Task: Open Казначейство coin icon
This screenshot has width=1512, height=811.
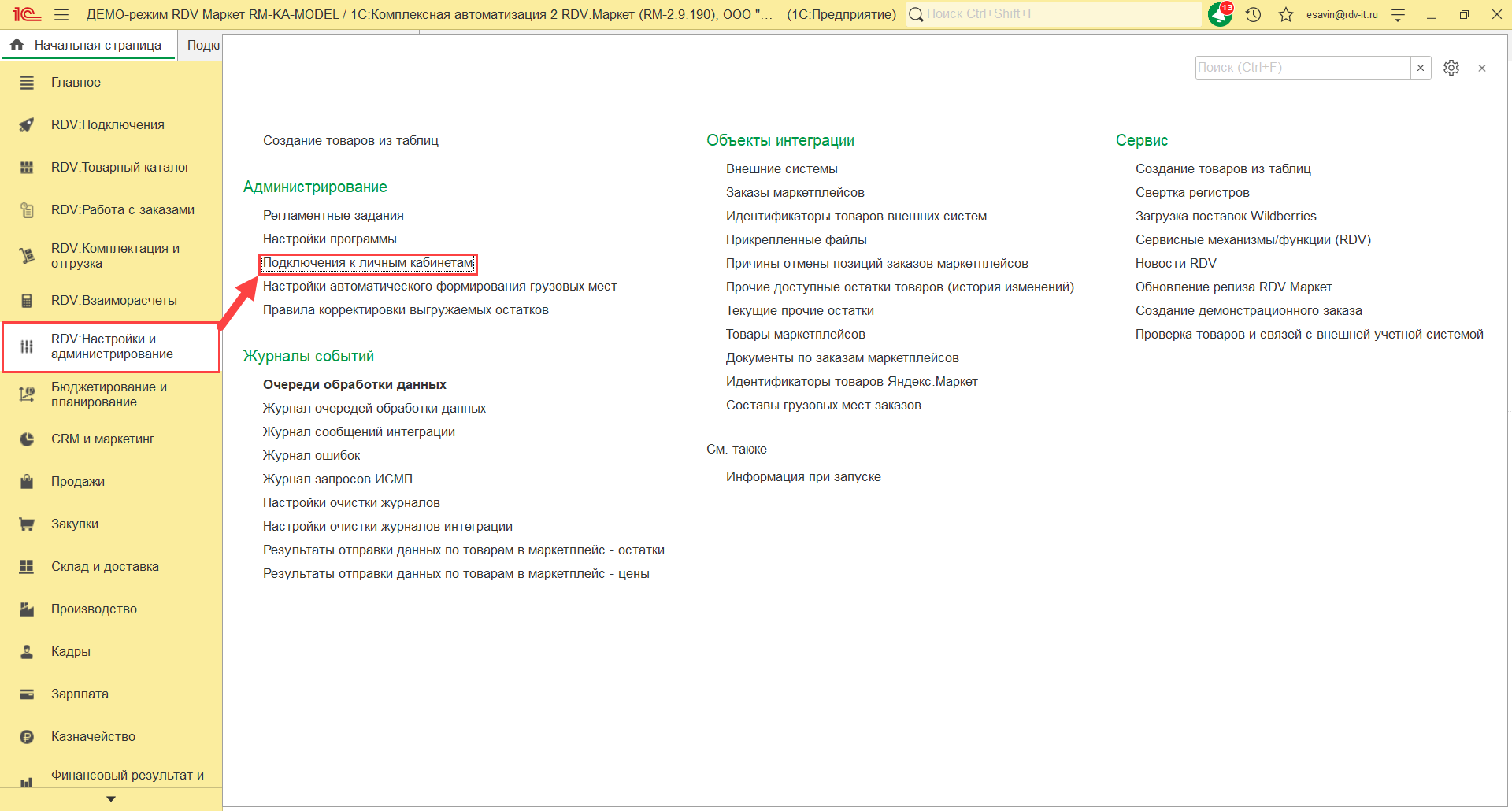Action: click(27, 737)
